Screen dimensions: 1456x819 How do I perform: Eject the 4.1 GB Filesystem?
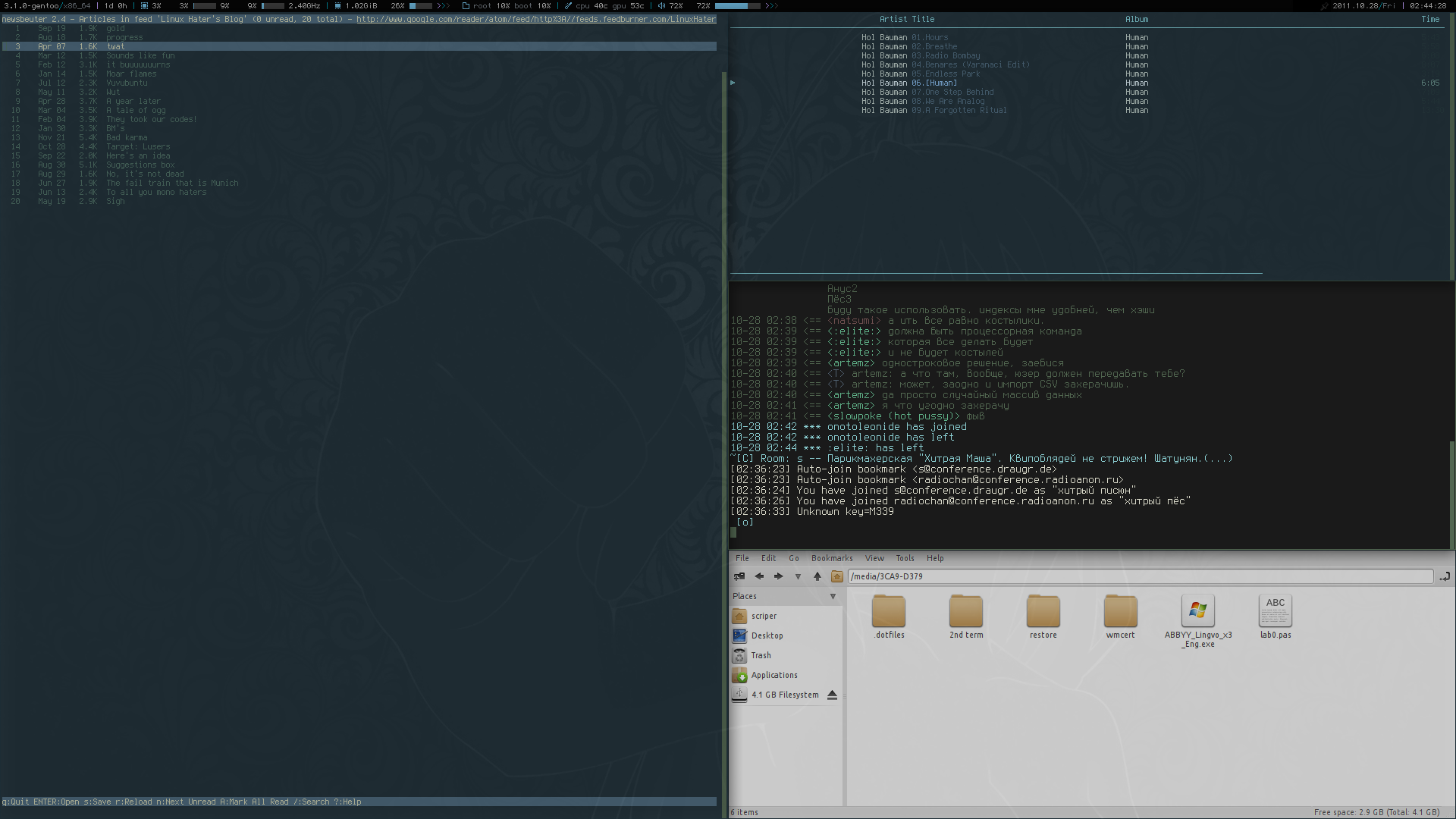832,695
